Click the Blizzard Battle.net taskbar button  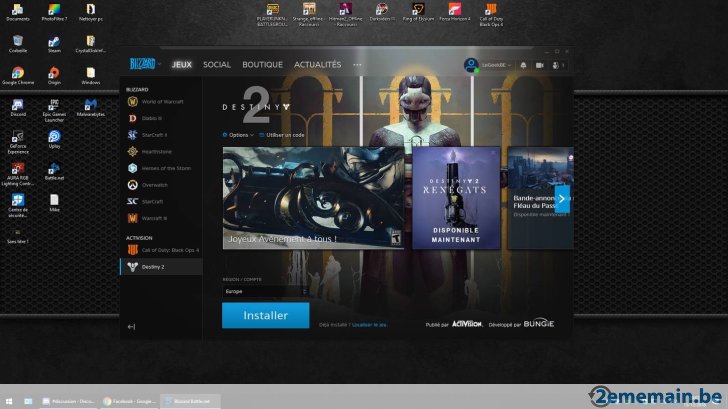190,401
